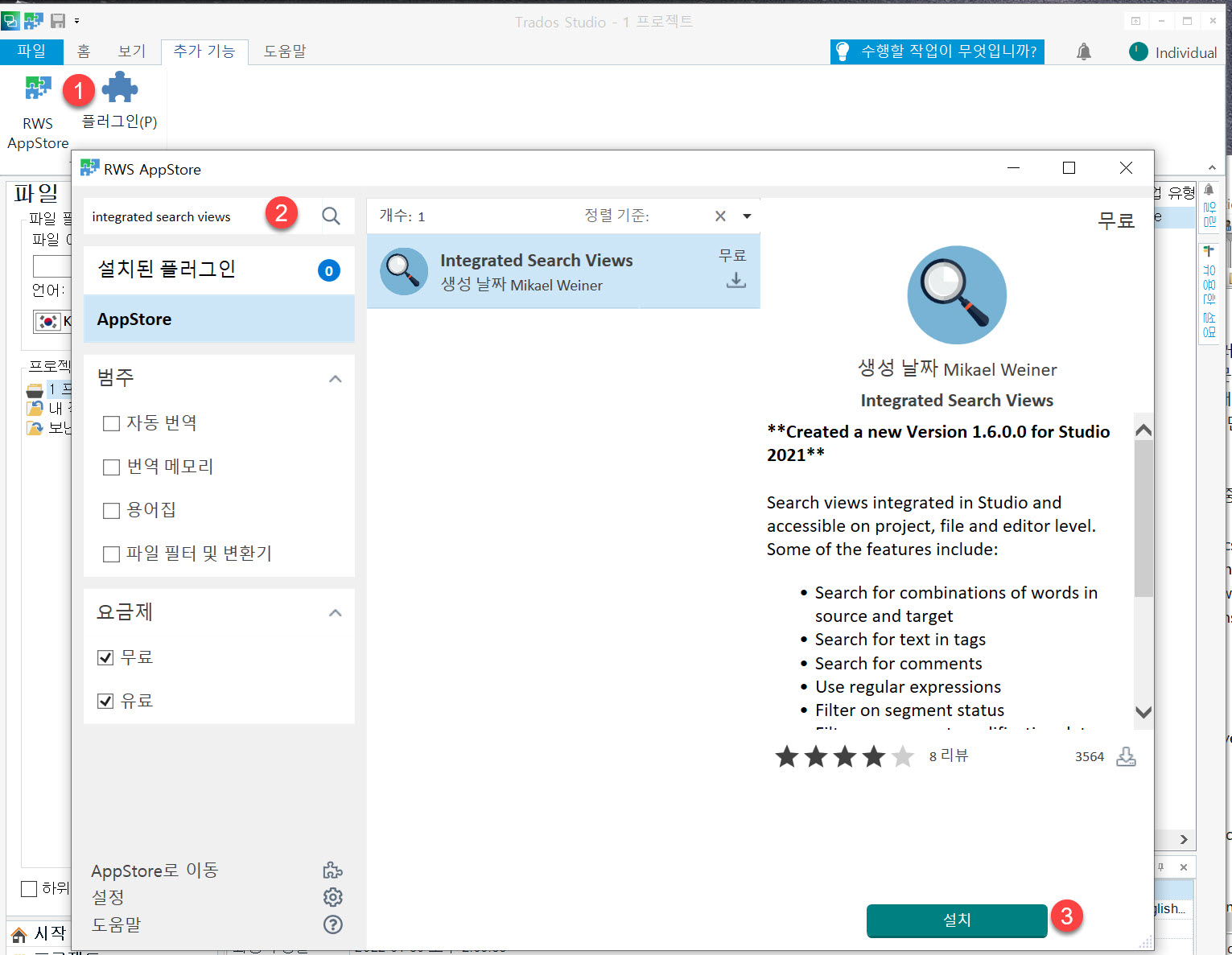Image resolution: width=1232 pixels, height=955 pixels.
Task: Click the 도움말 question-mark icon
Action: pyautogui.click(x=332, y=924)
